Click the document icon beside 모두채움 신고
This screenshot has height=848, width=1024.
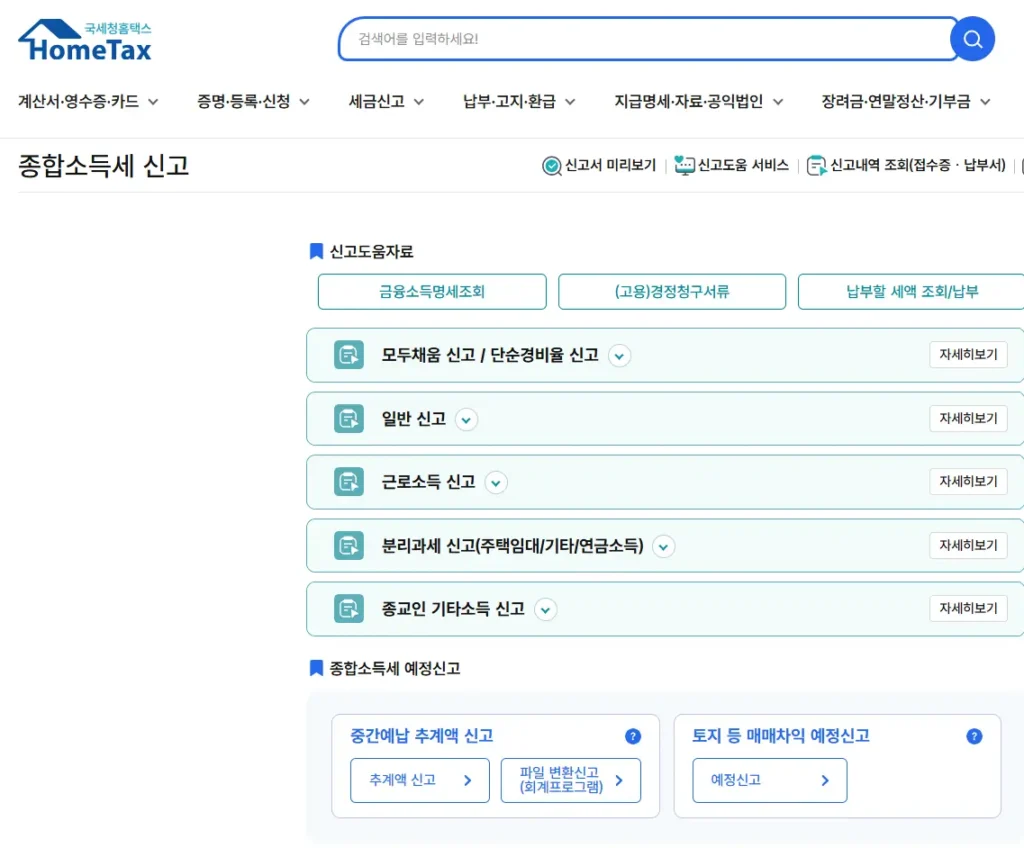pos(347,355)
